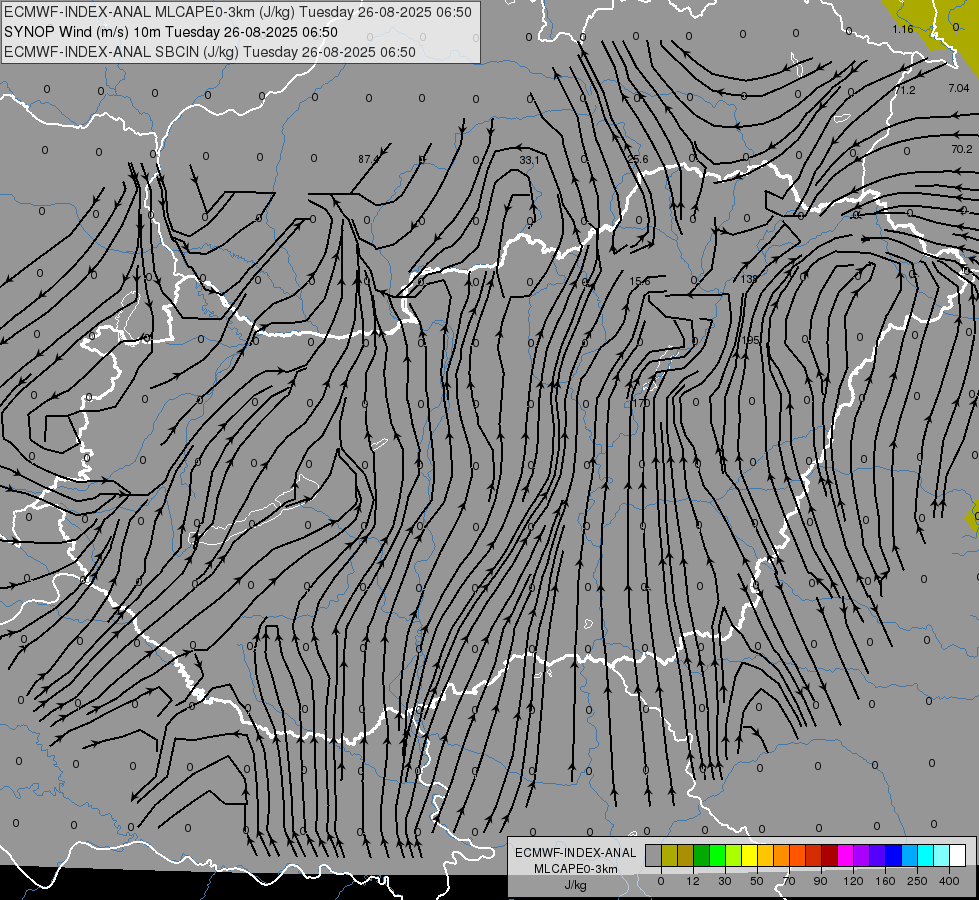Click the MLCAPE0-3km legend caption
This screenshot has height=900, width=979.
[576, 869]
